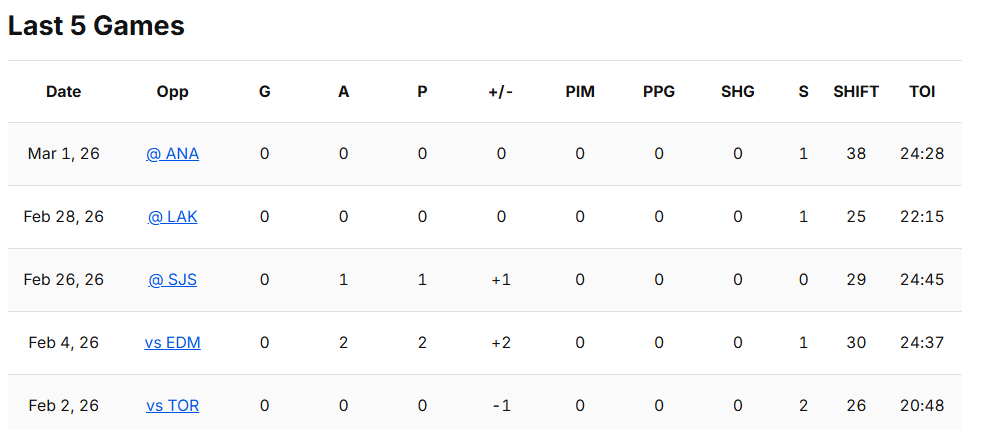Click the A assists column header
The image size is (992, 430).
343,92
